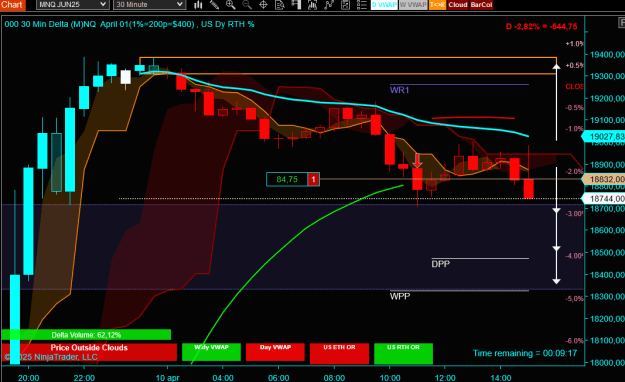Click the WR1 pivot label
The height and width of the screenshot is (382, 625).
tap(399, 90)
